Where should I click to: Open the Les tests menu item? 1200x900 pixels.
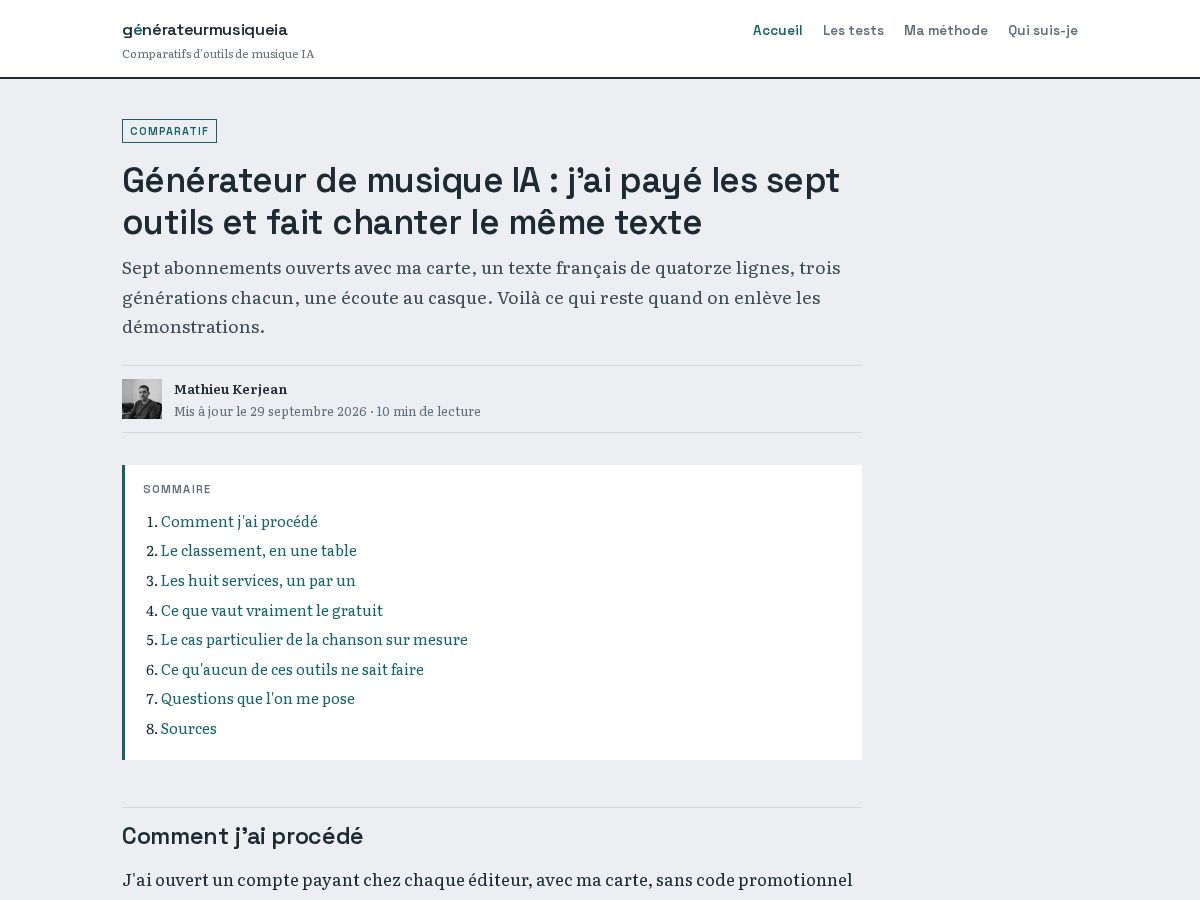pos(853,31)
